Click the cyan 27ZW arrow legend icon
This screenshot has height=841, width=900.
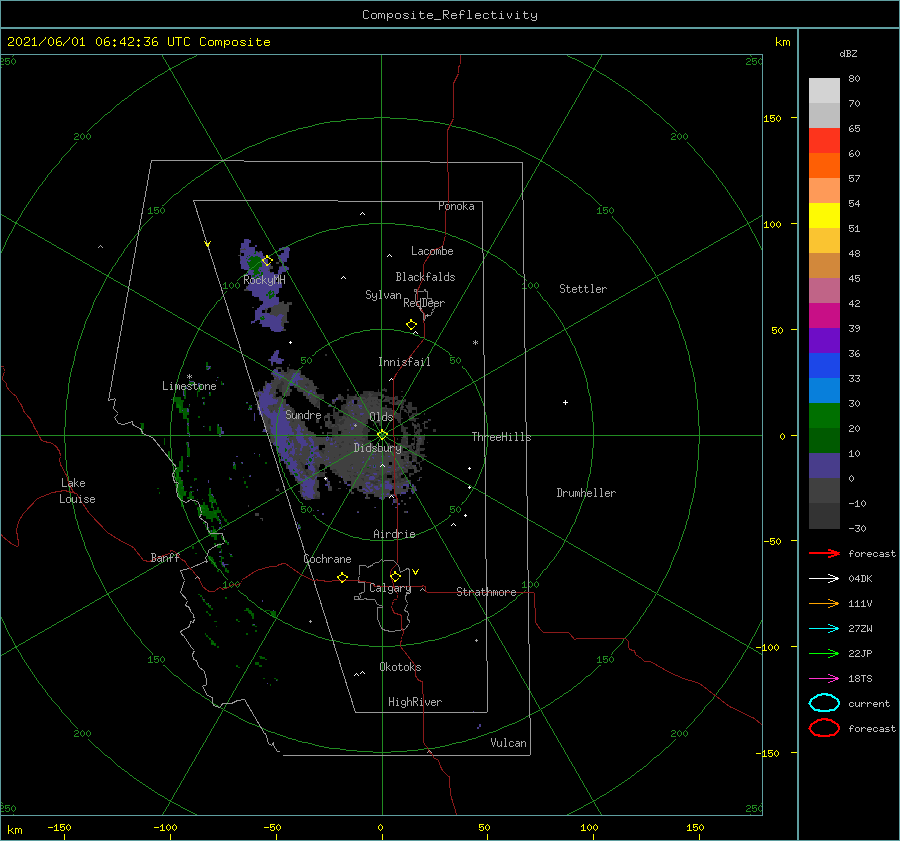(824, 629)
